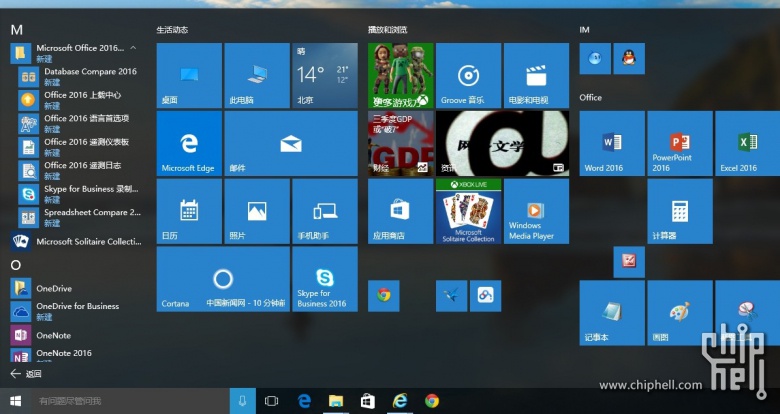The width and height of the screenshot is (780, 414).
Task: Open Movies & TV (电影和电视) tile
Action: click(x=536, y=76)
